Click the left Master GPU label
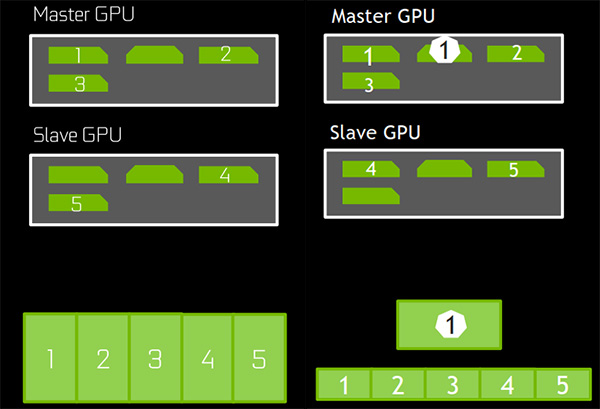This screenshot has width=600, height=409. click(x=84, y=14)
